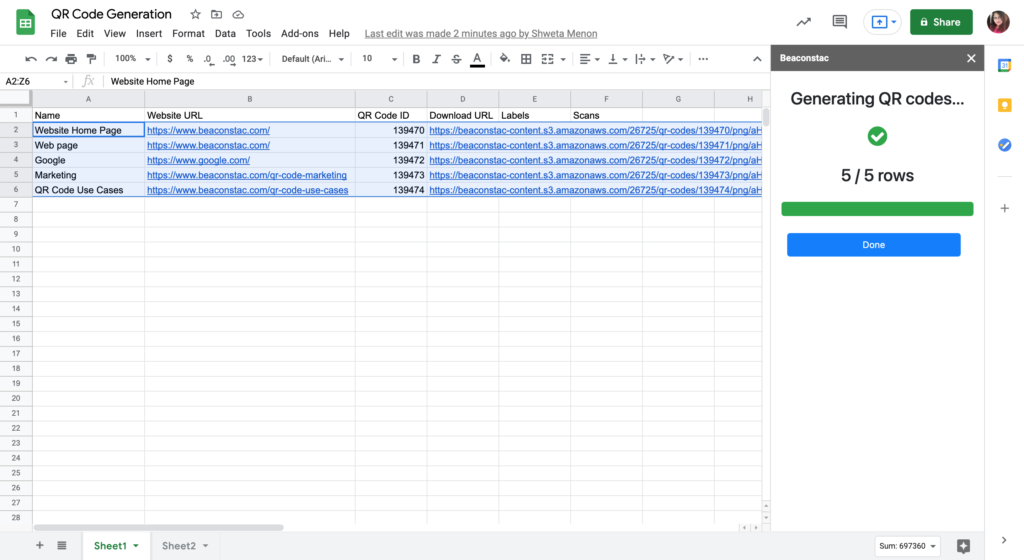The width and height of the screenshot is (1024, 560).
Task: Open the Format menu
Action: [x=188, y=33]
